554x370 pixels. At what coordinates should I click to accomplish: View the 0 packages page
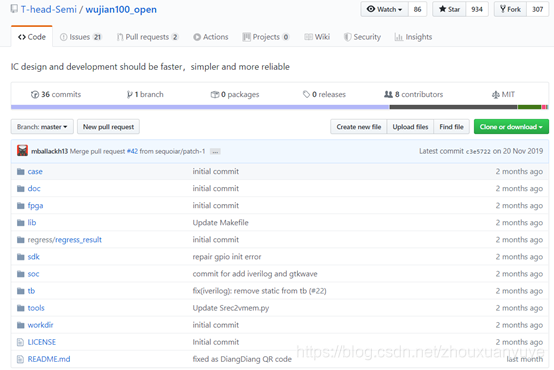[x=235, y=94]
